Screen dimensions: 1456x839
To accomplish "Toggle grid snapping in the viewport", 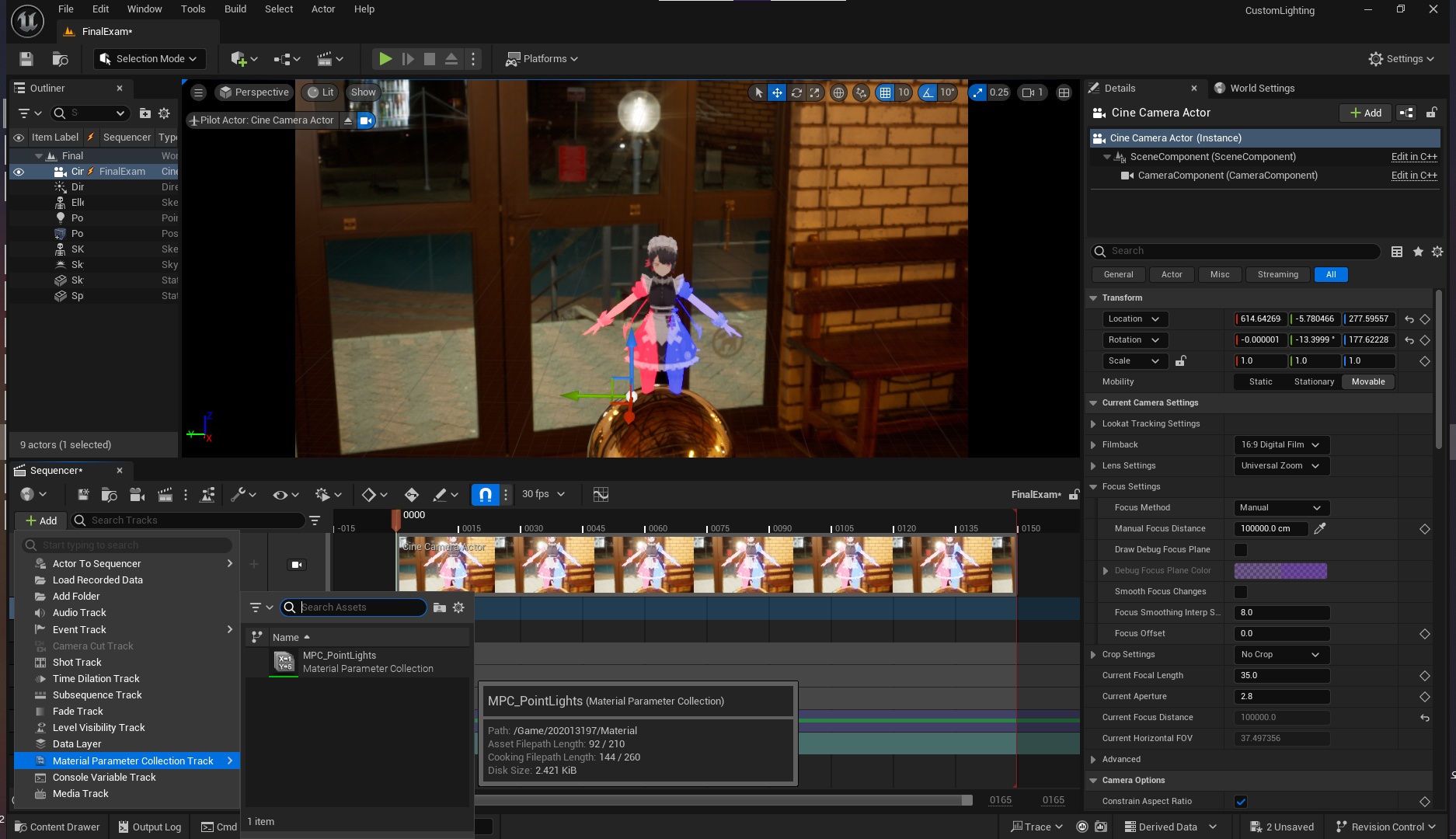I will [885, 92].
